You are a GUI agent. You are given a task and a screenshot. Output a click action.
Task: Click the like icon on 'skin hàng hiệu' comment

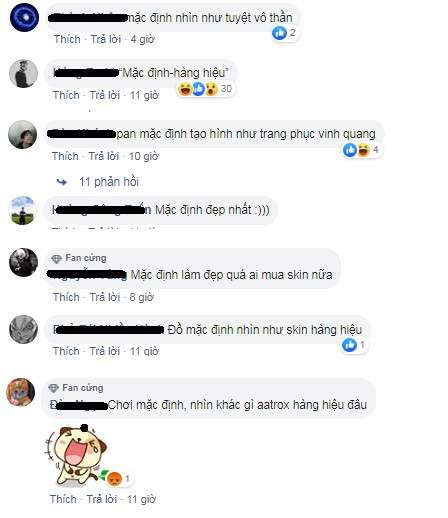click(349, 345)
